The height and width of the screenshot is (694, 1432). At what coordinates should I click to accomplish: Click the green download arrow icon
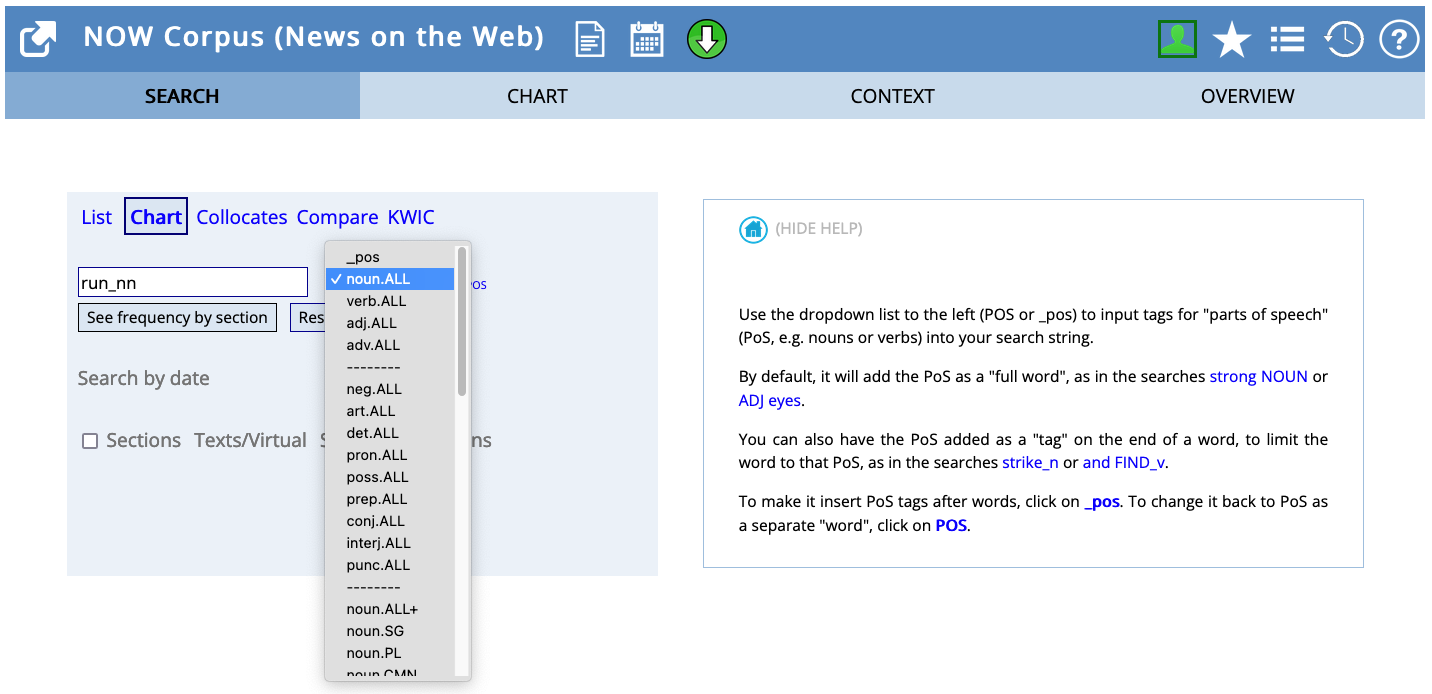(707, 40)
